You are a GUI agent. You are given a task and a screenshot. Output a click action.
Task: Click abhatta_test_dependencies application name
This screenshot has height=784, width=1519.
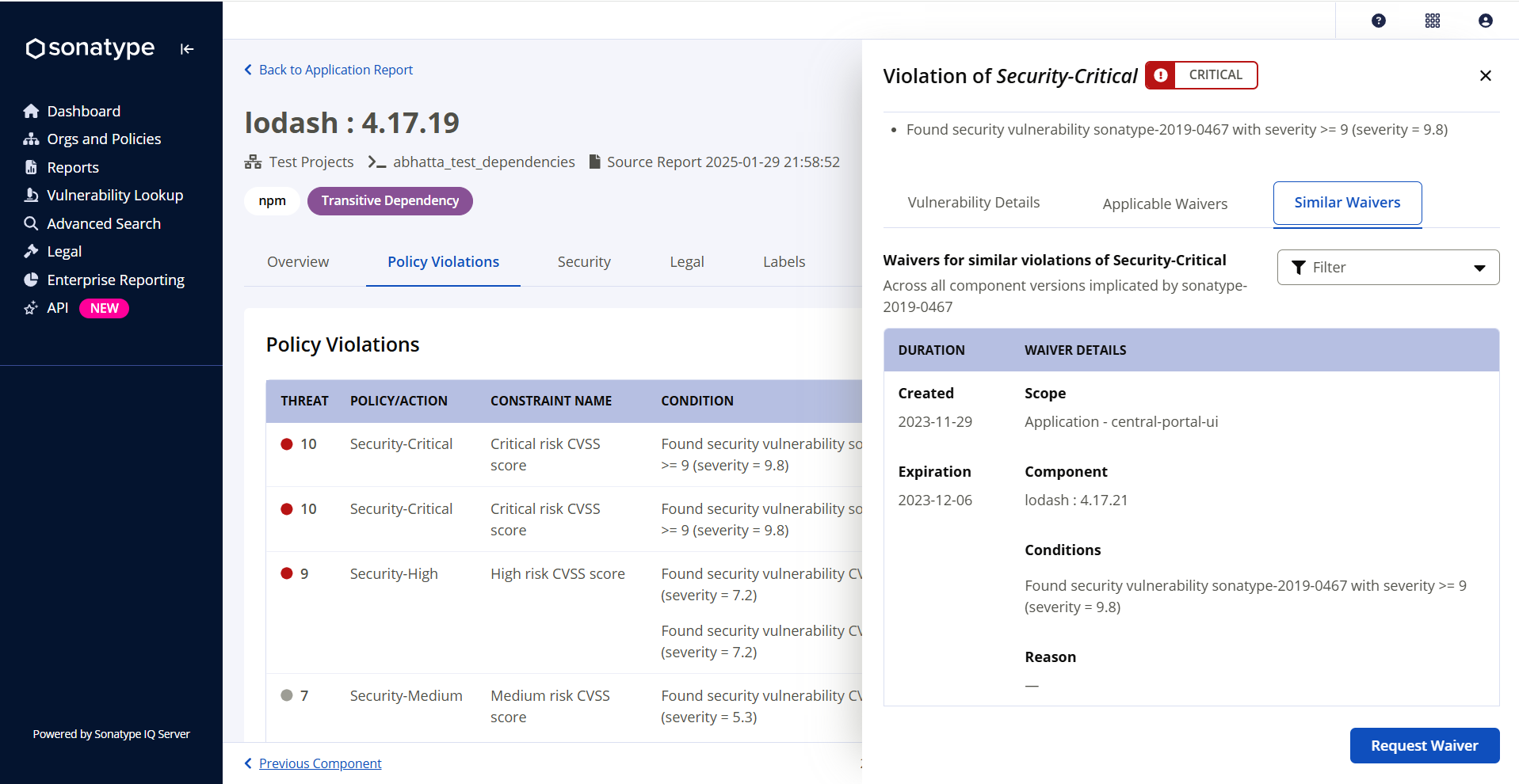(x=484, y=162)
